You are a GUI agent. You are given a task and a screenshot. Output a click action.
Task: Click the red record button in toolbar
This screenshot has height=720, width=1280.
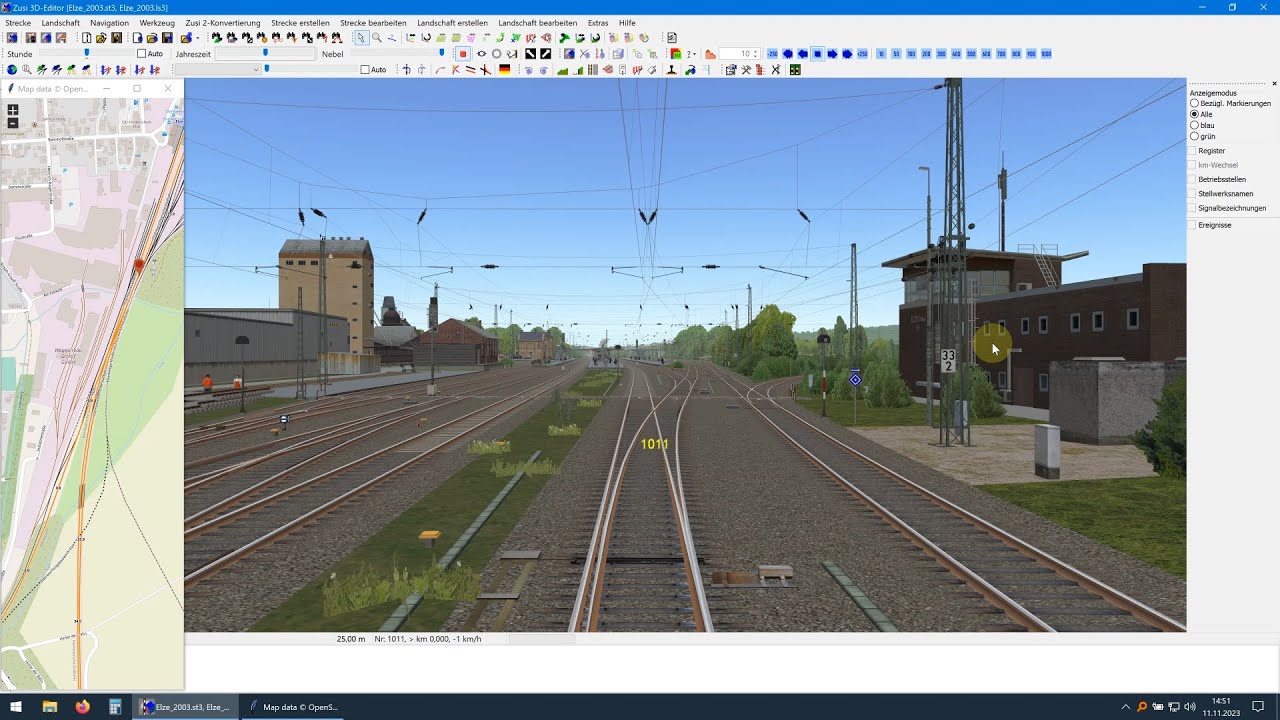pos(462,54)
